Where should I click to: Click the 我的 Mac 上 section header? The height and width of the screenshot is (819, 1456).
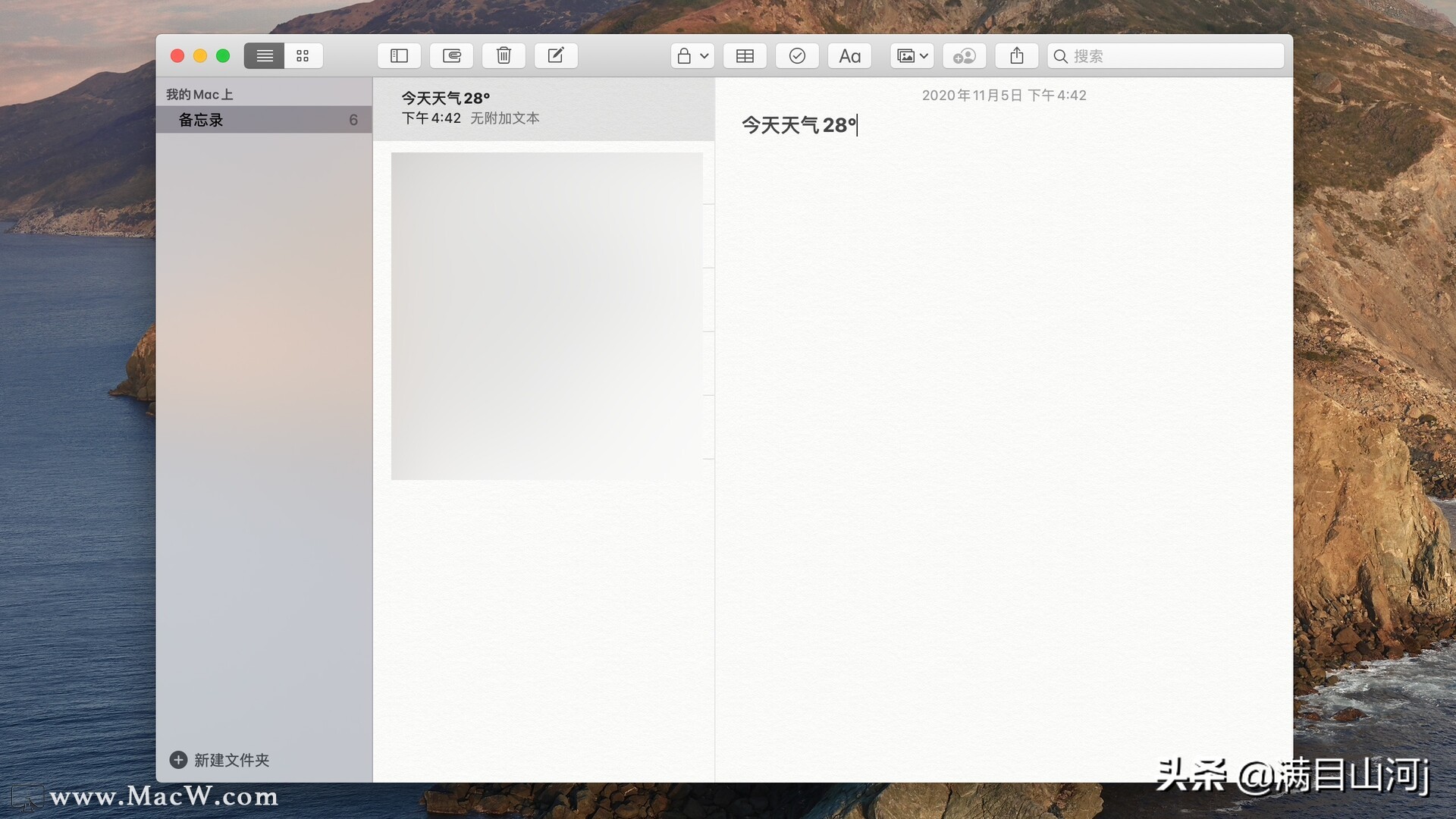point(199,95)
